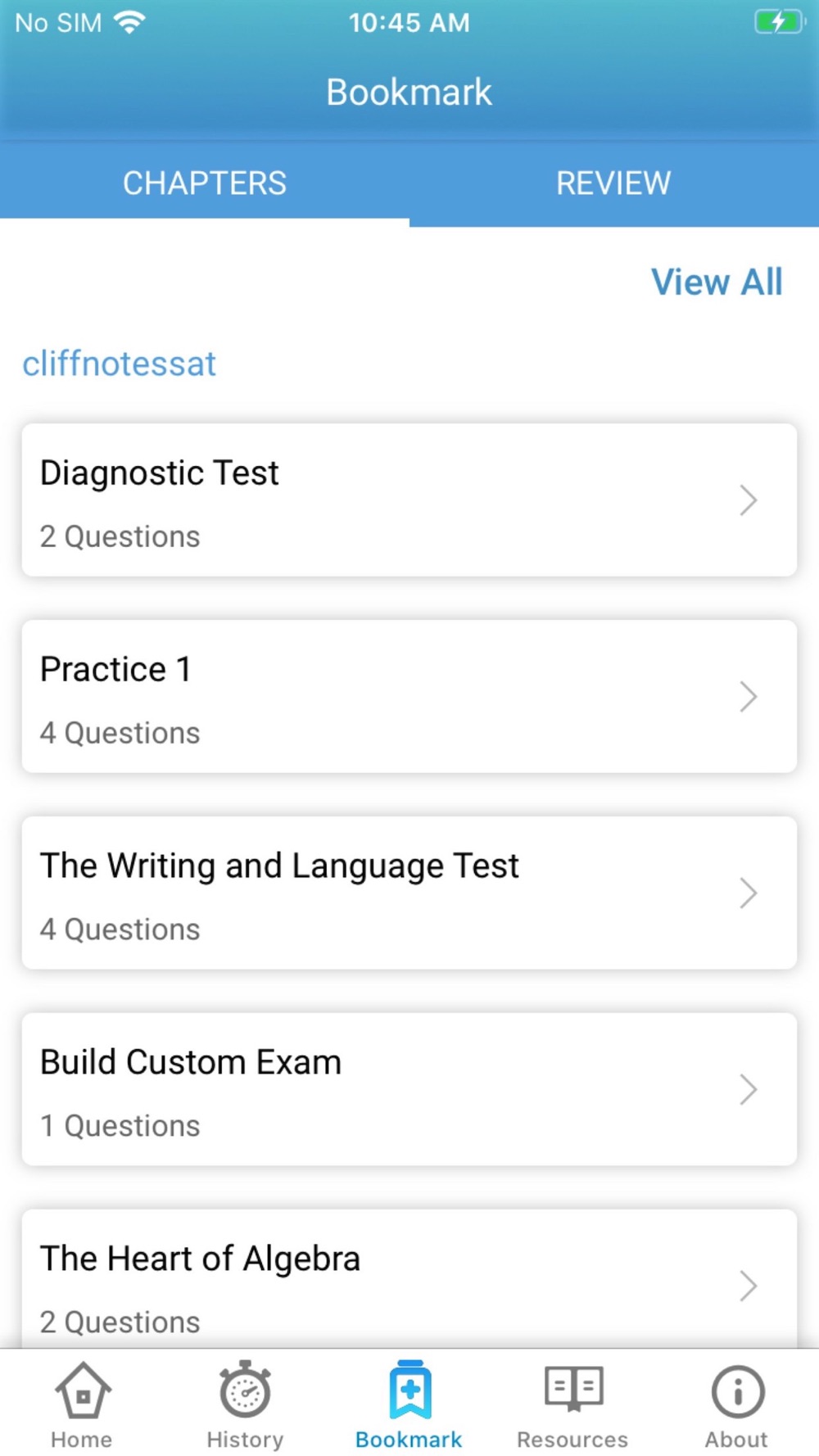Open Practice 1 bookmarked questions title

click(x=115, y=670)
